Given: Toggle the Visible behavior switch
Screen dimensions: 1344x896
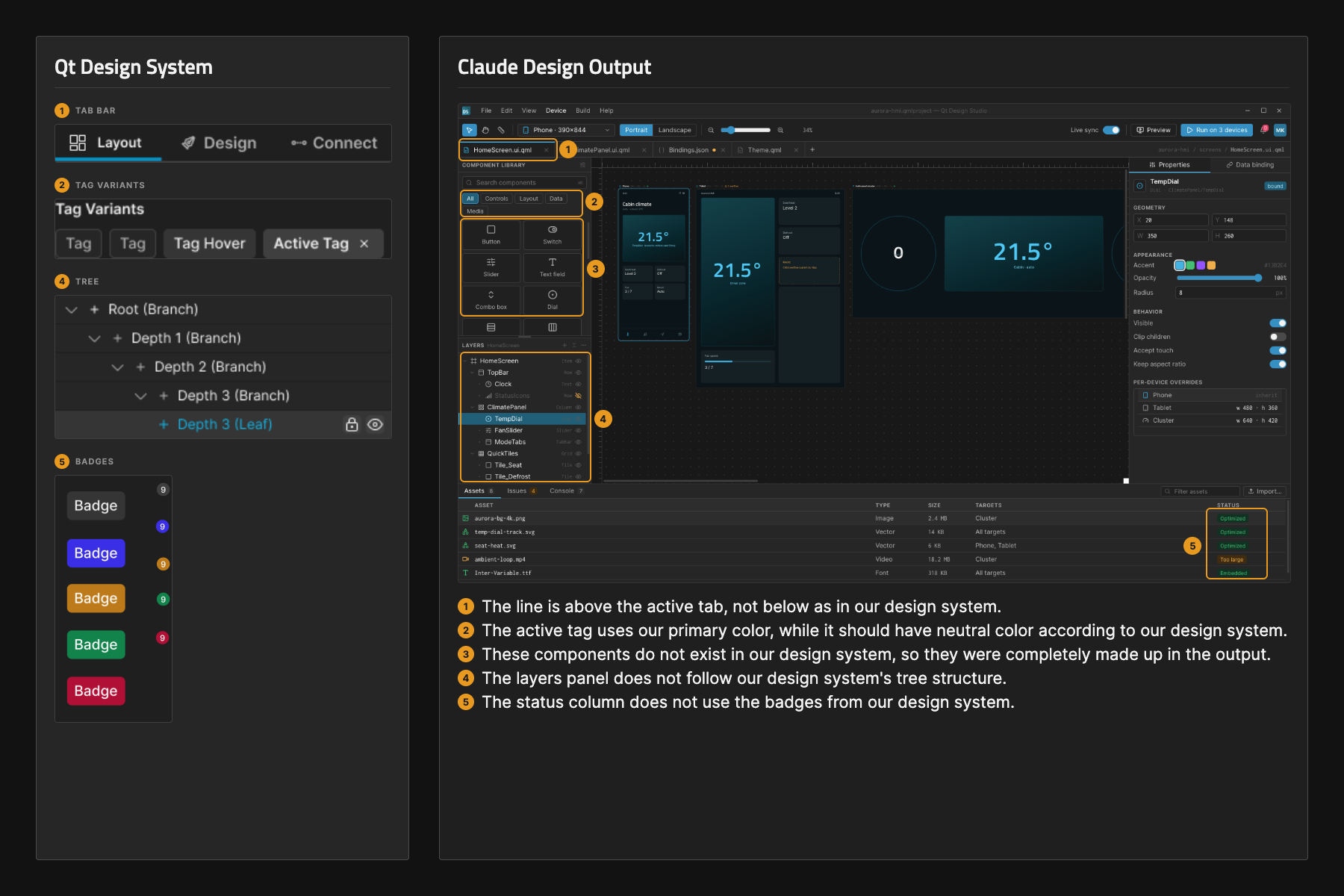Looking at the screenshot, I should point(1278,323).
